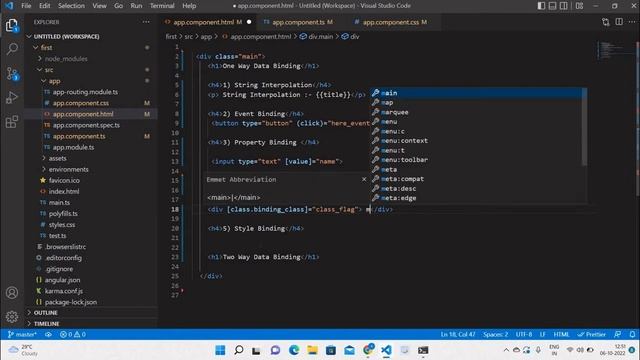640x360 pixels.
Task: Open index.html in explorer
Action: [x=64, y=191]
